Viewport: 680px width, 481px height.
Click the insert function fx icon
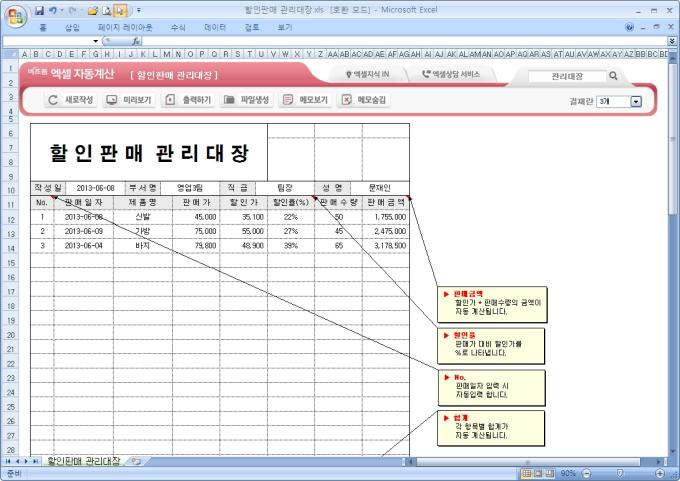135,41
